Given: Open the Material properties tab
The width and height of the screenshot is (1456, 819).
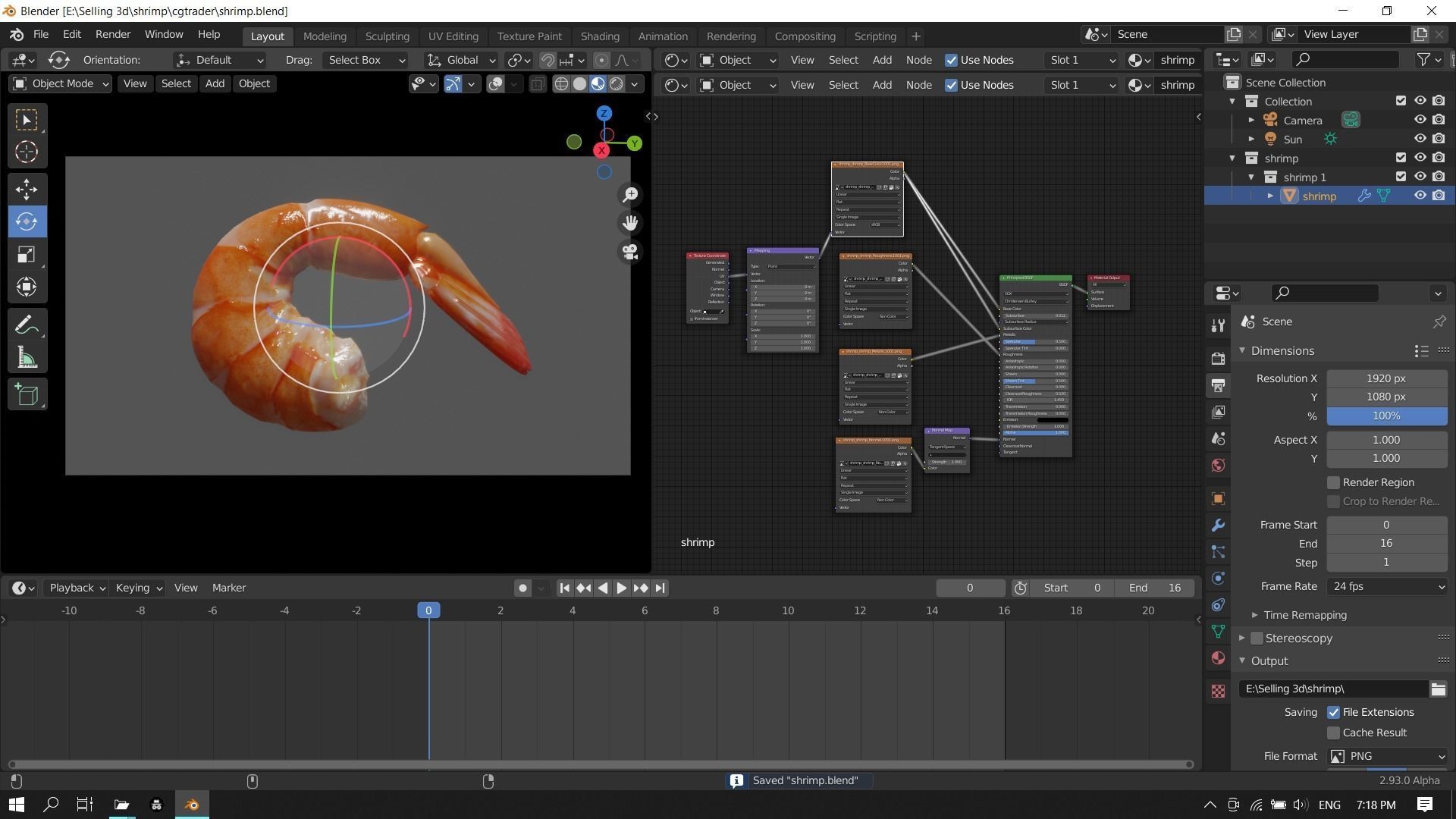Looking at the screenshot, I should [1218, 657].
